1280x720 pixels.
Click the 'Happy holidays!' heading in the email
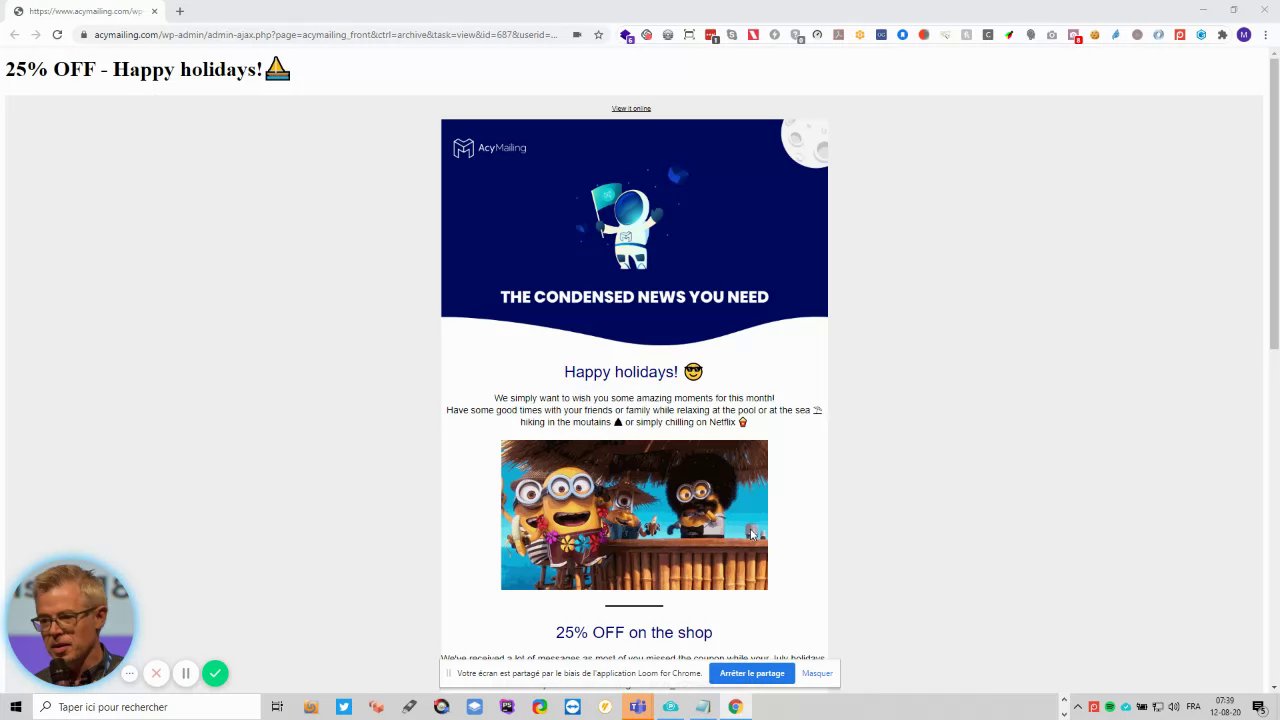634,372
